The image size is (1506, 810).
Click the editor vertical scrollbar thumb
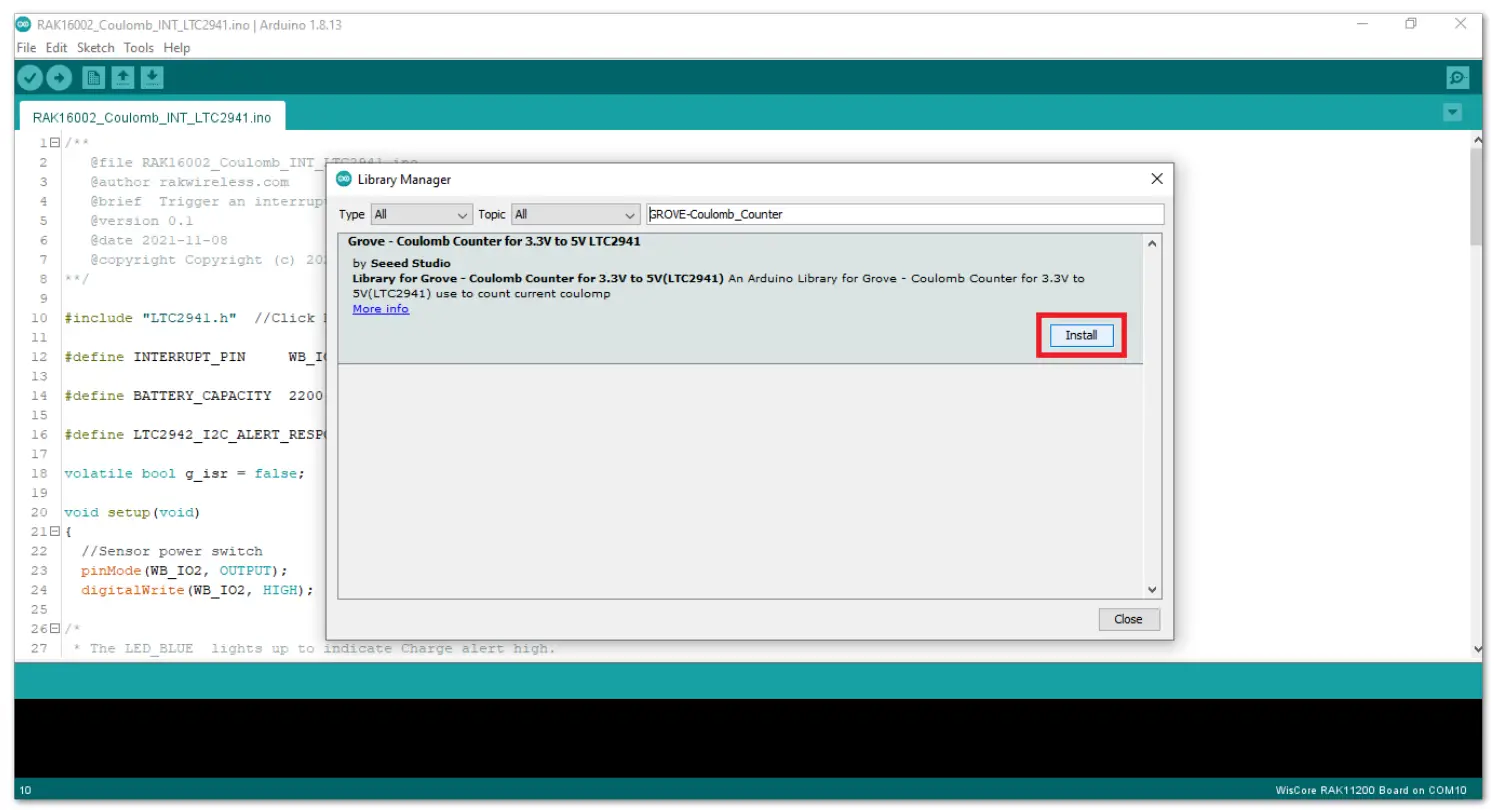tap(1476, 195)
